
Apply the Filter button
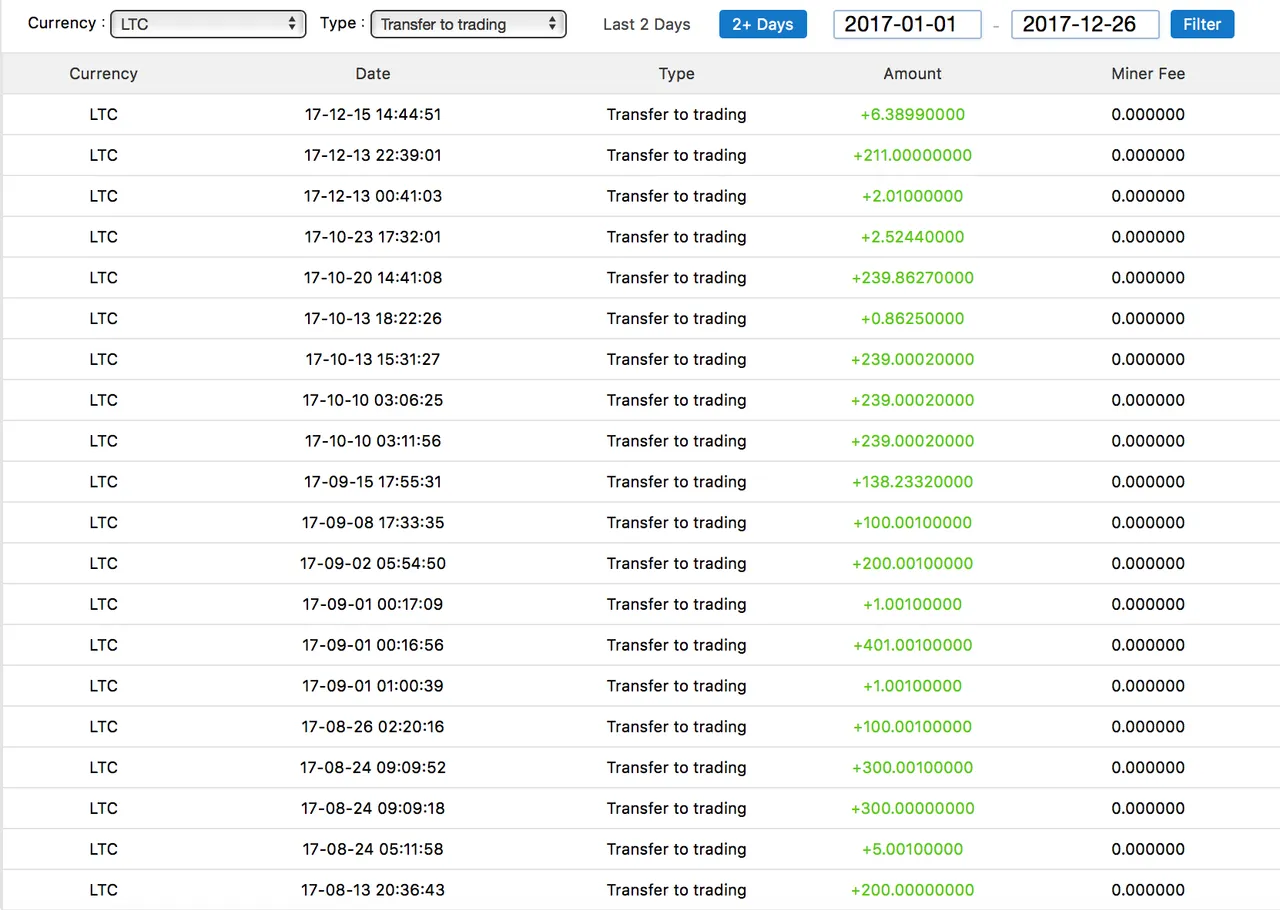[x=1202, y=24]
